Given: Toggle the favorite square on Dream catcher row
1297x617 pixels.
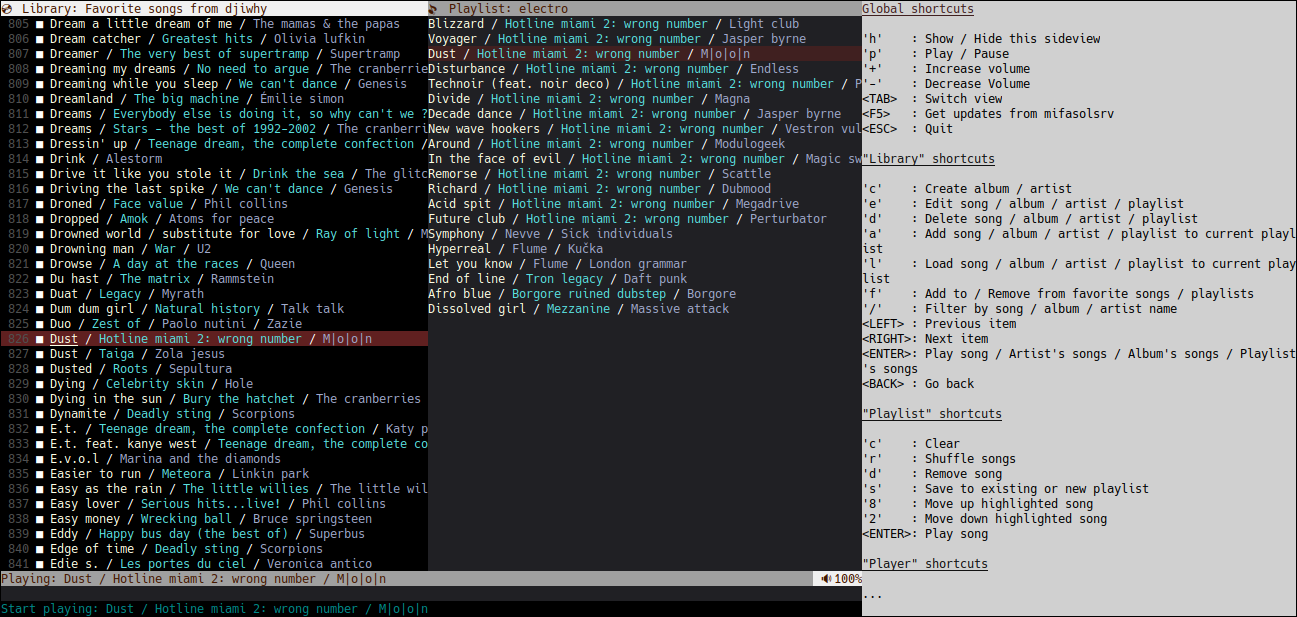Looking at the screenshot, I should (40, 39).
